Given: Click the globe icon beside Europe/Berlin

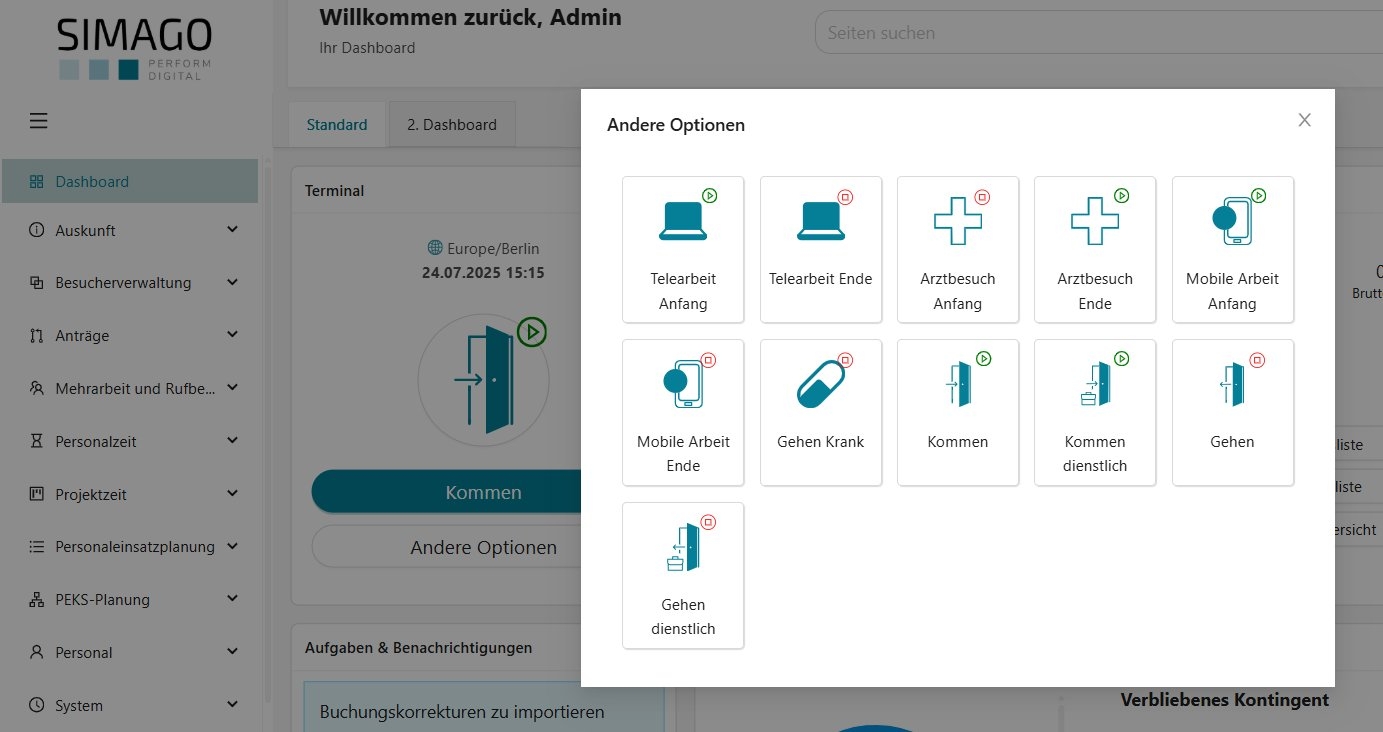Looking at the screenshot, I should (x=435, y=248).
